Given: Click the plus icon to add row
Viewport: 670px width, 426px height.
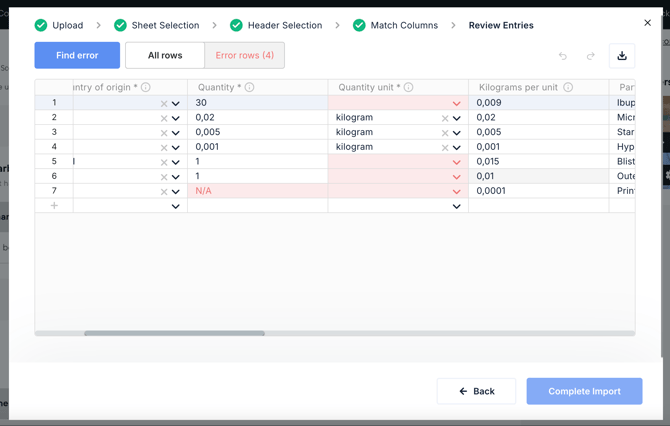Looking at the screenshot, I should [x=54, y=206].
